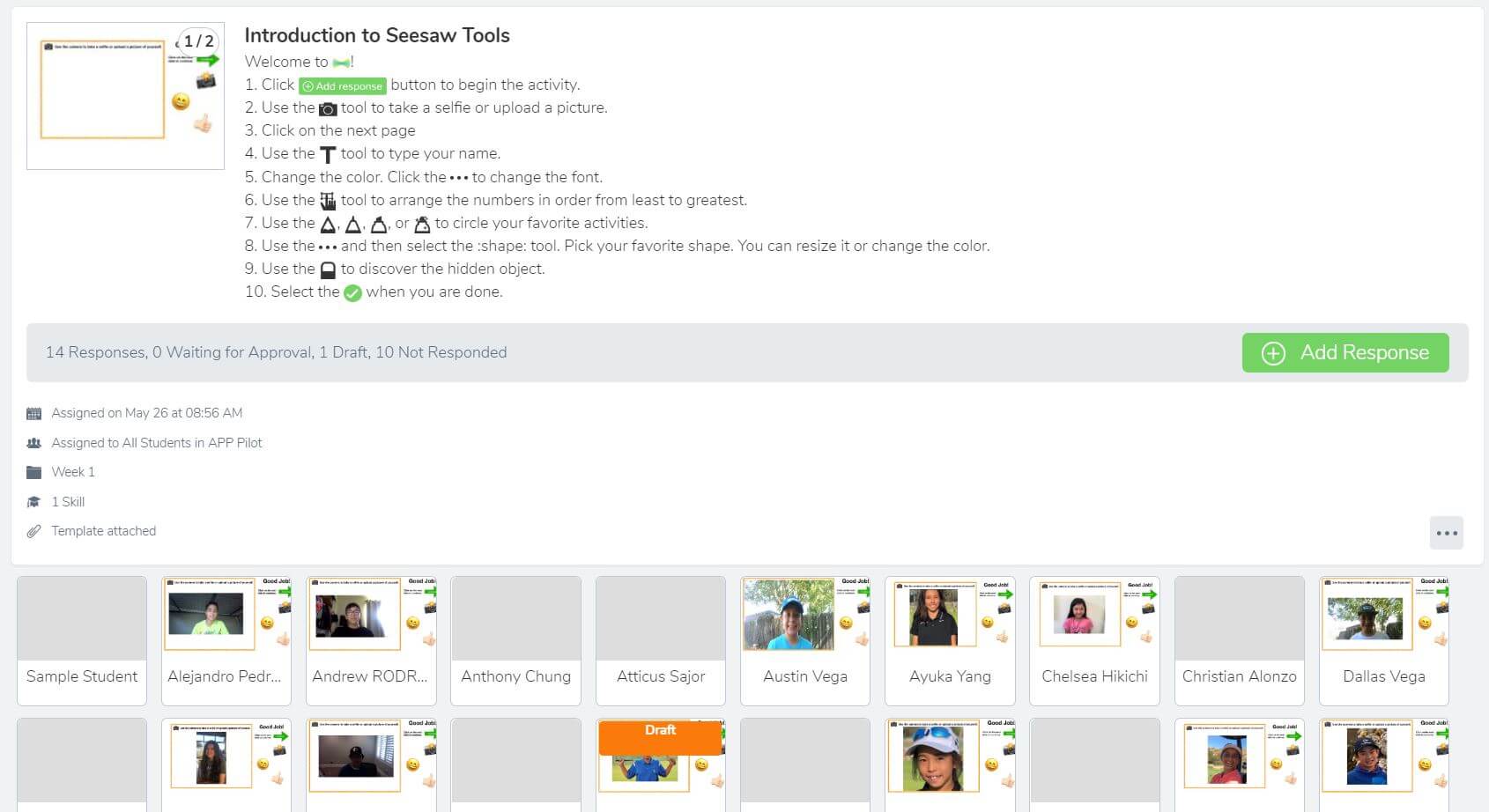Screen dimensions: 1489x812
Task: Click the graduation cap Skill icon
Action: 34,502
